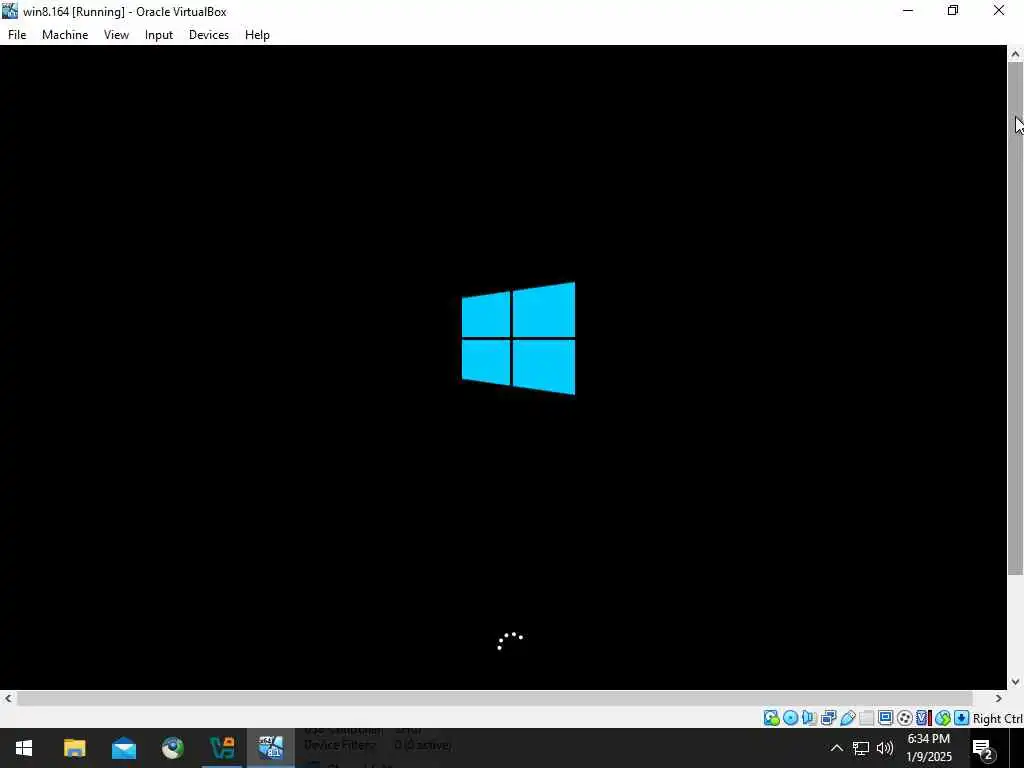Show hidden system tray icons
1024x768 pixels.
(836, 748)
